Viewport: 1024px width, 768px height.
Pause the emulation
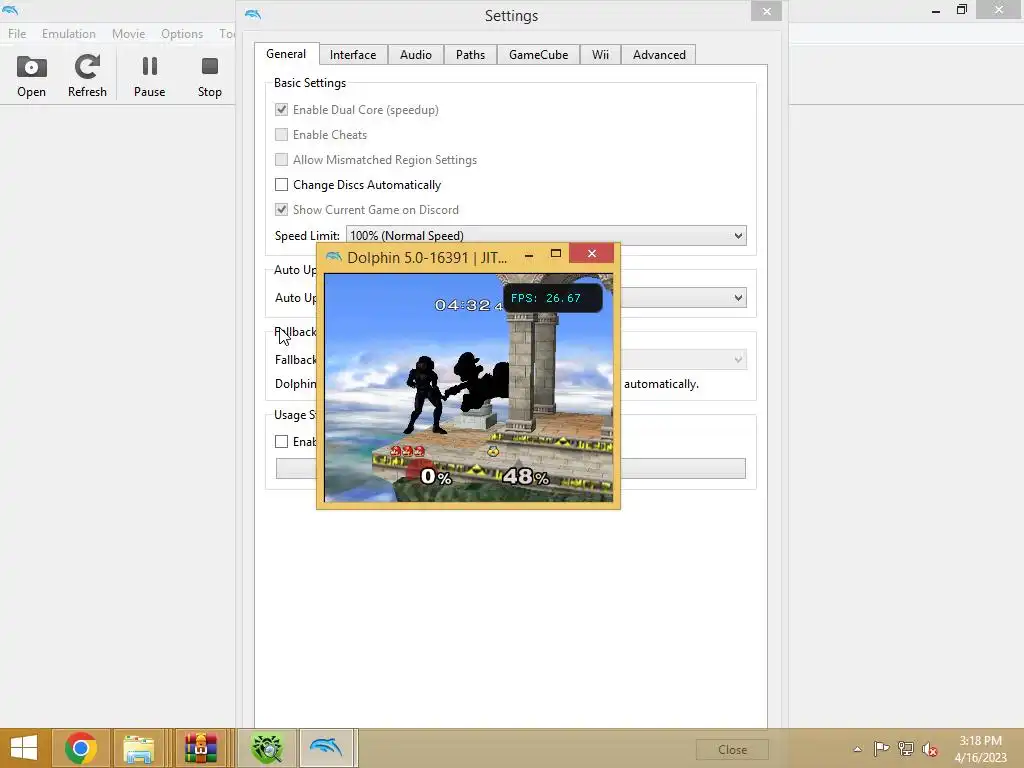pyautogui.click(x=150, y=76)
